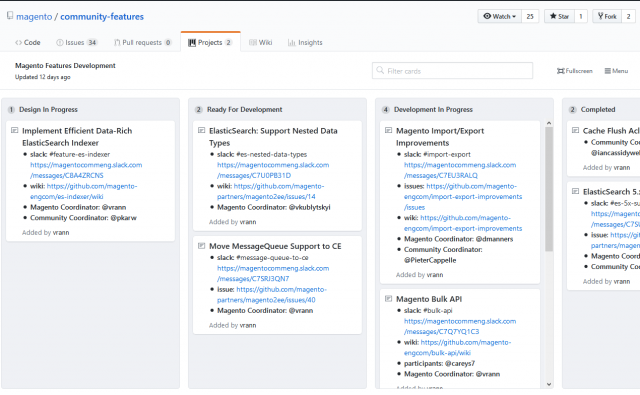The height and width of the screenshot is (395, 640).
Task: Click the note icon on Magento Bulk API card
Action: point(388,299)
